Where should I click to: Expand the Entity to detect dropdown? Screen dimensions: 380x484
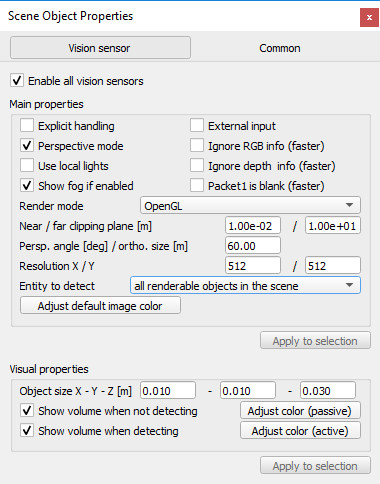pyautogui.click(x=245, y=285)
